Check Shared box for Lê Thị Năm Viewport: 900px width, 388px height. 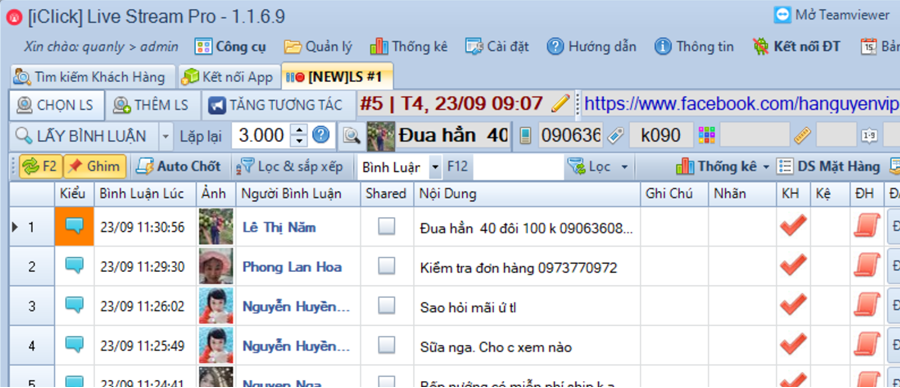[386, 227]
